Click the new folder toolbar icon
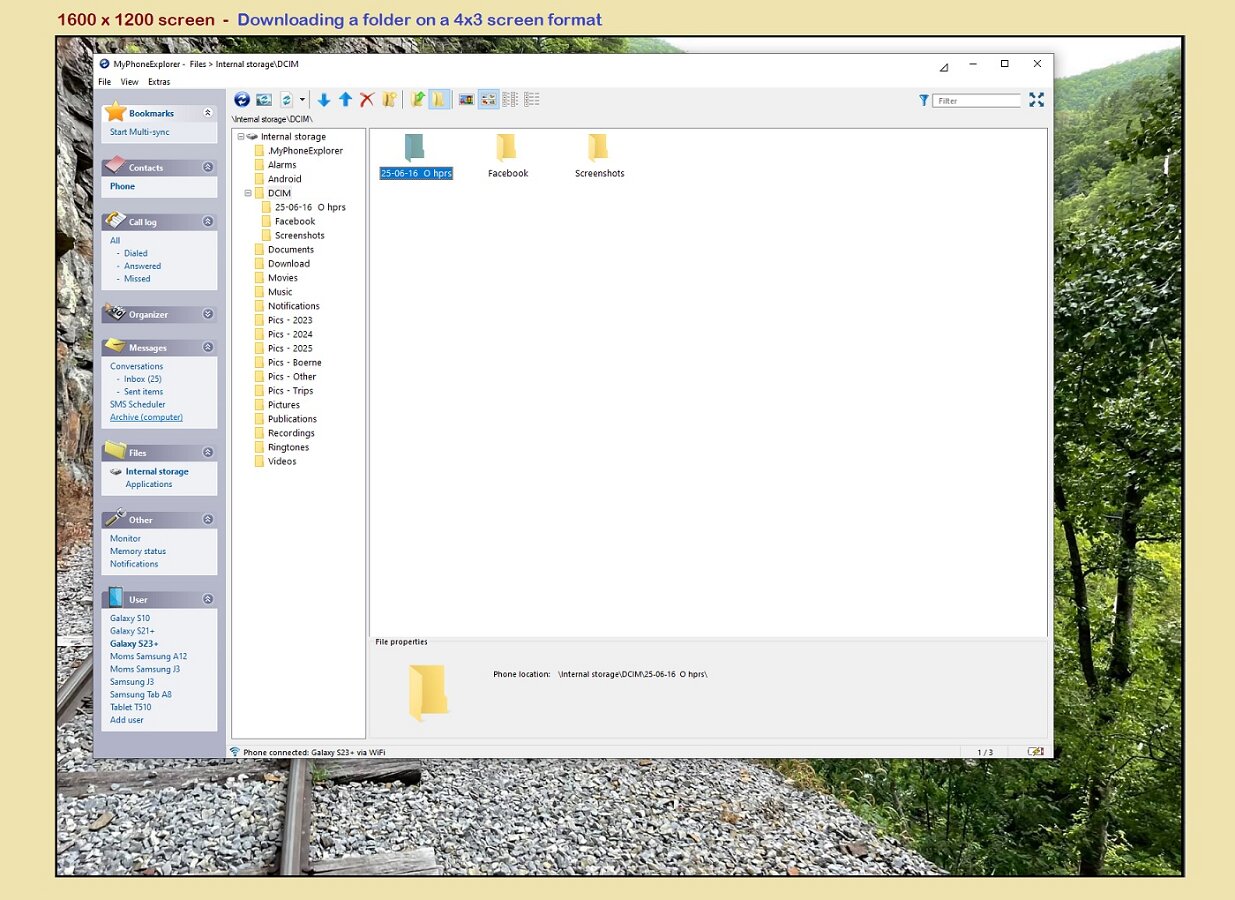Image resolution: width=1235 pixels, height=900 pixels. click(x=389, y=100)
